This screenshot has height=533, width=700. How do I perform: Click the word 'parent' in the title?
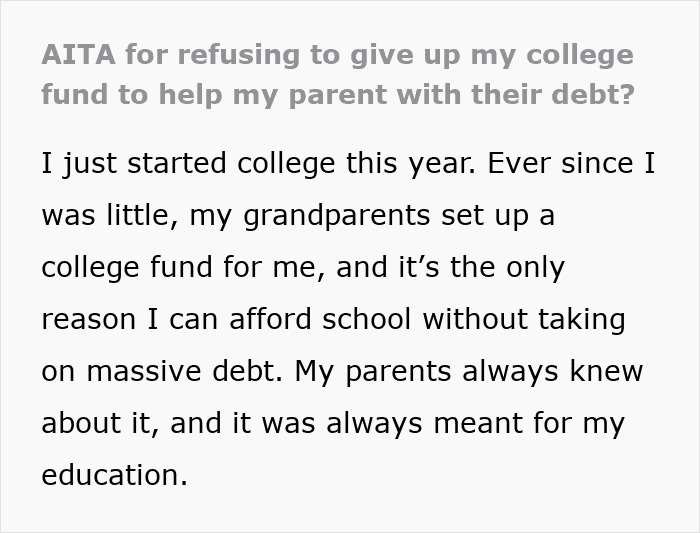338,96
